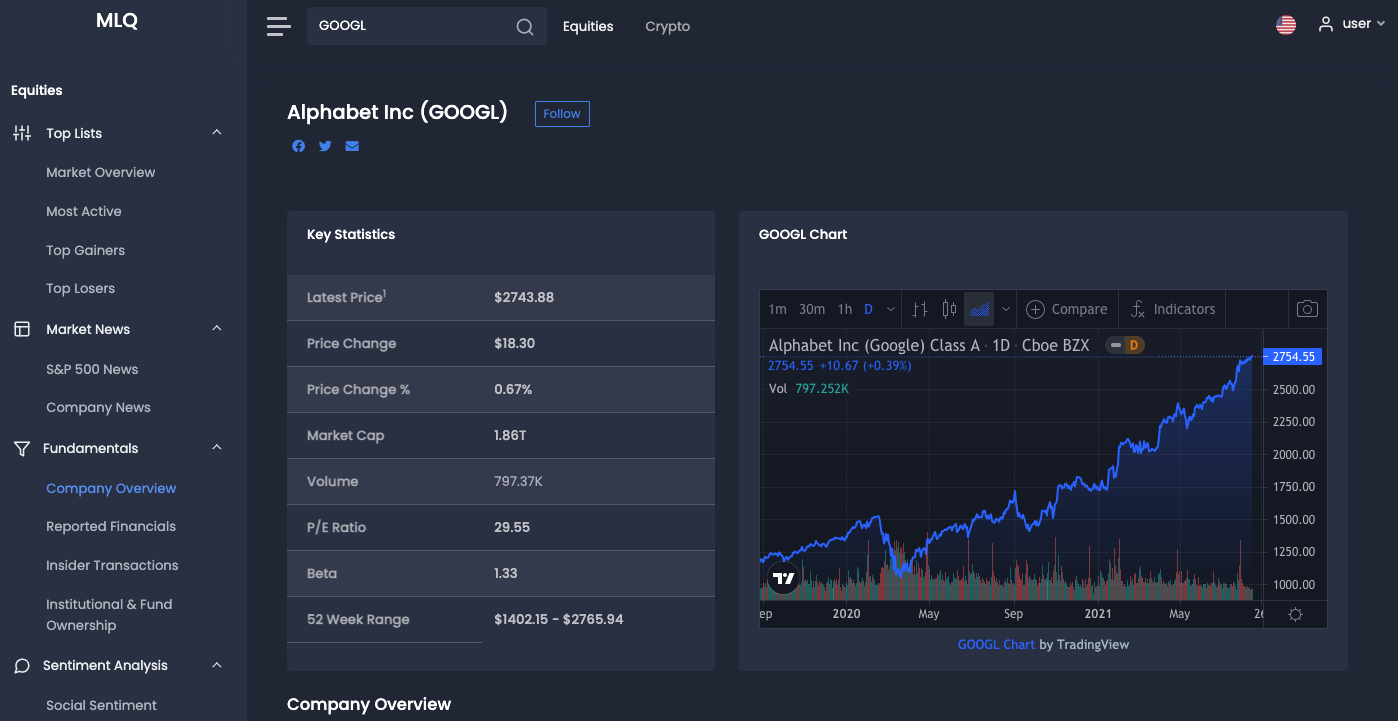Open Company Overview page
The height and width of the screenshot is (721, 1398).
(111, 488)
